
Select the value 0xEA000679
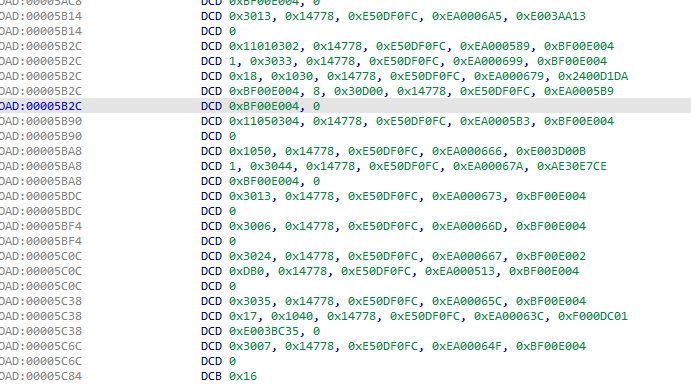point(509,76)
